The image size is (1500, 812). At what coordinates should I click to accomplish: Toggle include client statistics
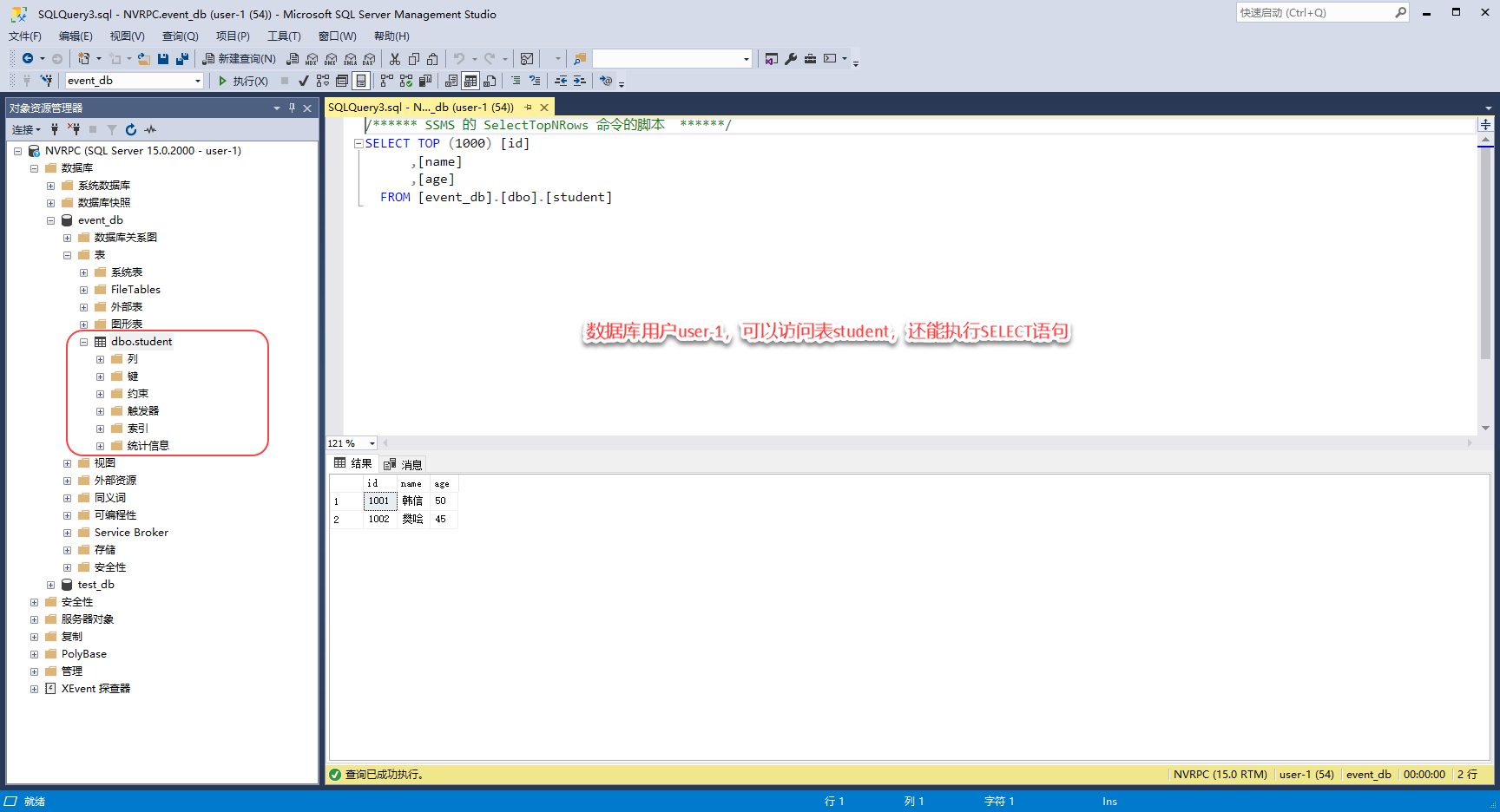tap(425, 81)
